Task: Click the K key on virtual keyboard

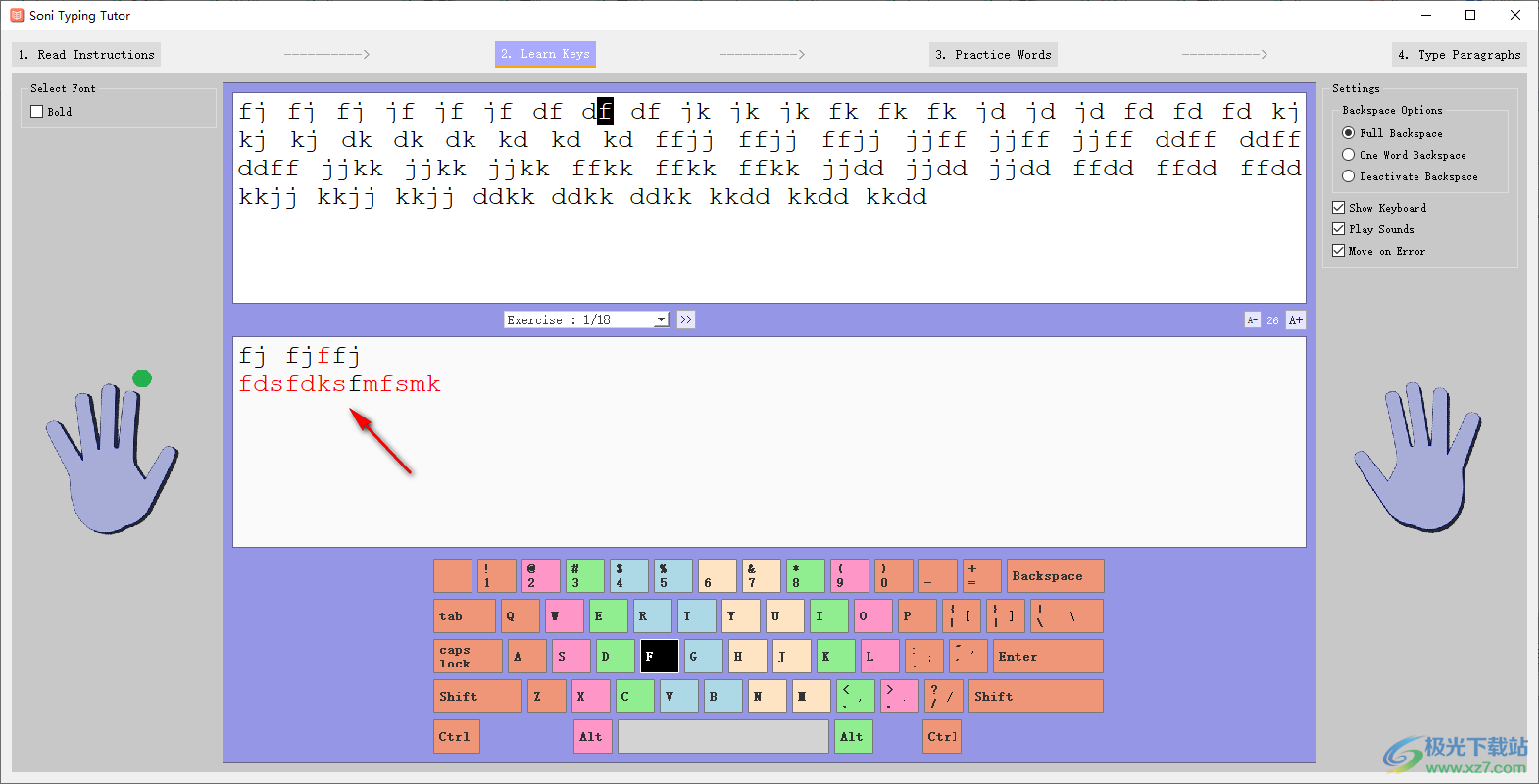Action: point(836,657)
